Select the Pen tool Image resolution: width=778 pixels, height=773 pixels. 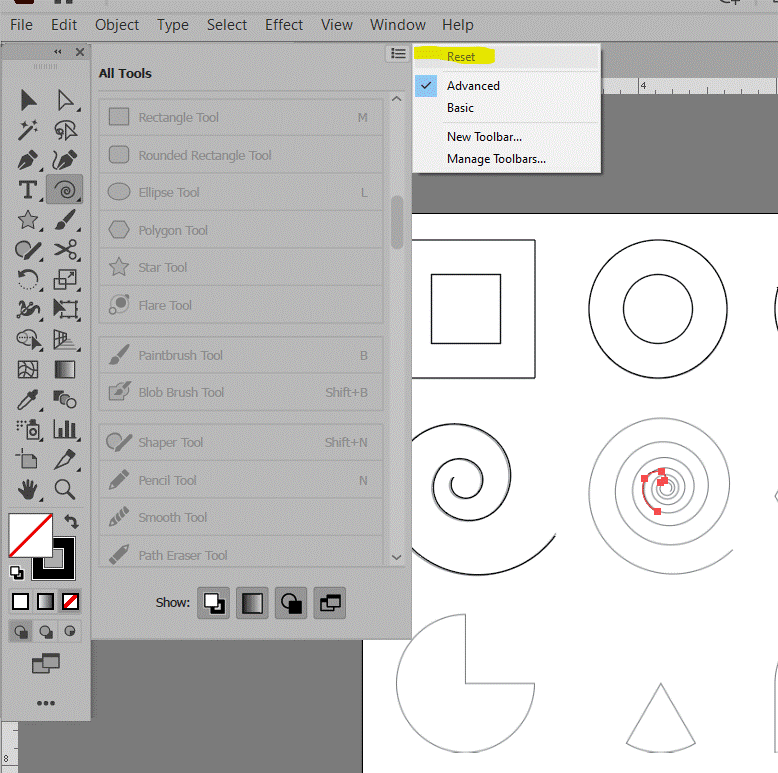pyautogui.click(x=28, y=160)
